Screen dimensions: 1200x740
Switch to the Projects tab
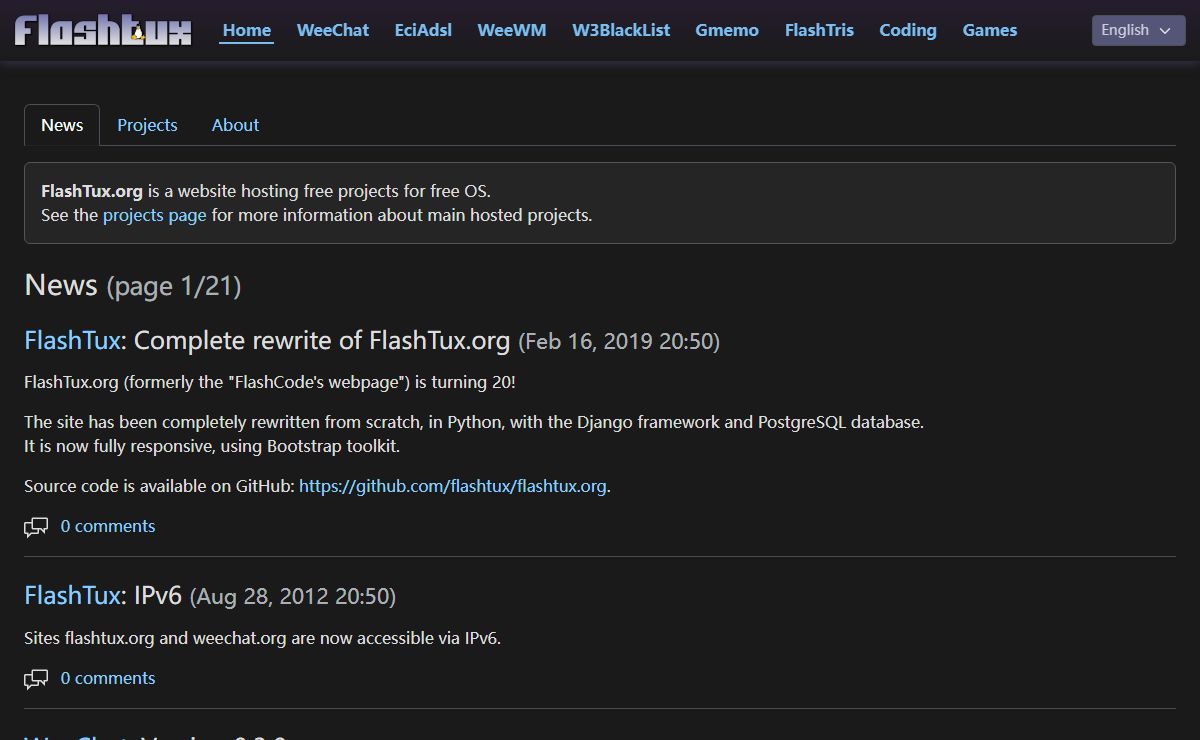147,125
